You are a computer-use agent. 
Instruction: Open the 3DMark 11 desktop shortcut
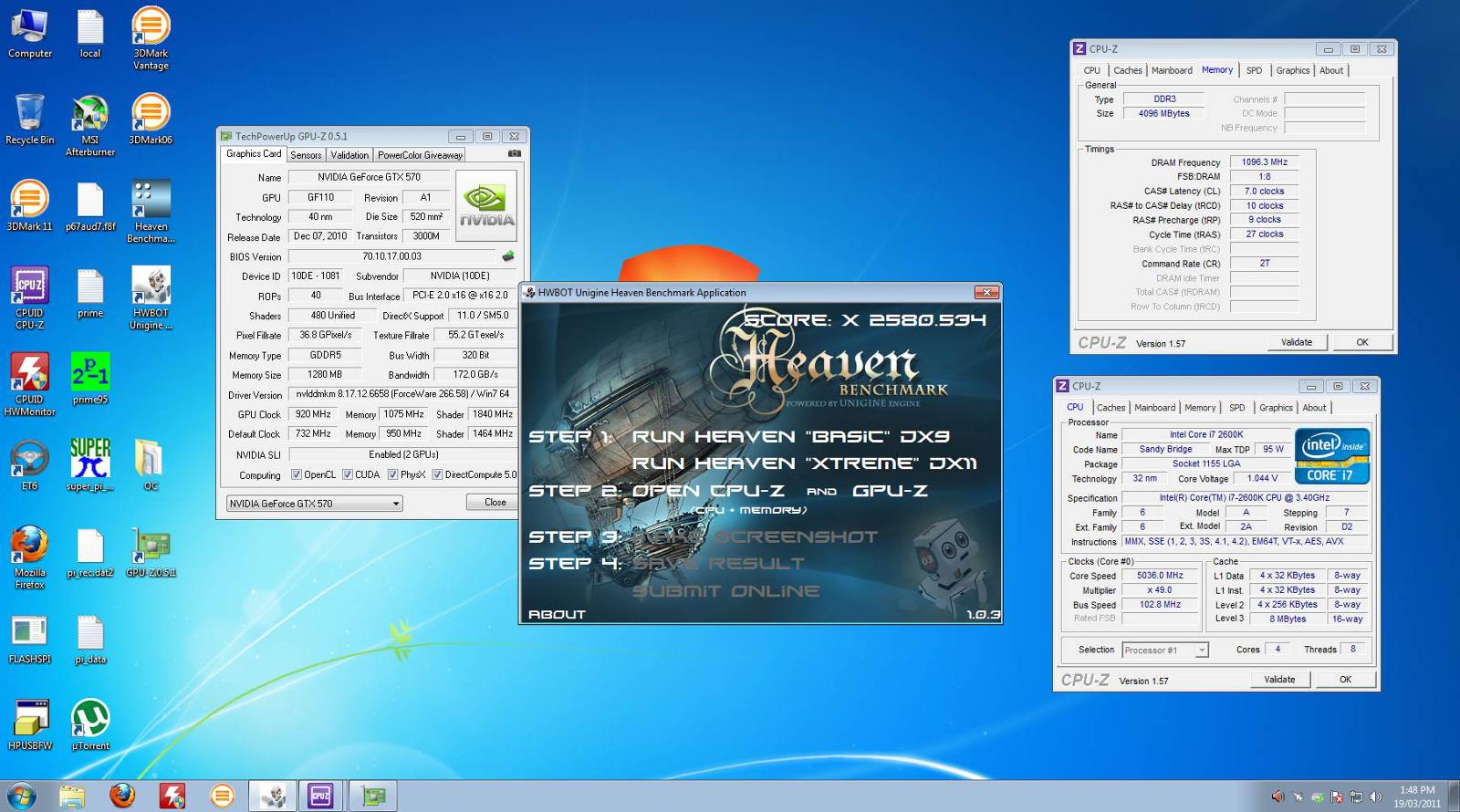click(x=29, y=206)
